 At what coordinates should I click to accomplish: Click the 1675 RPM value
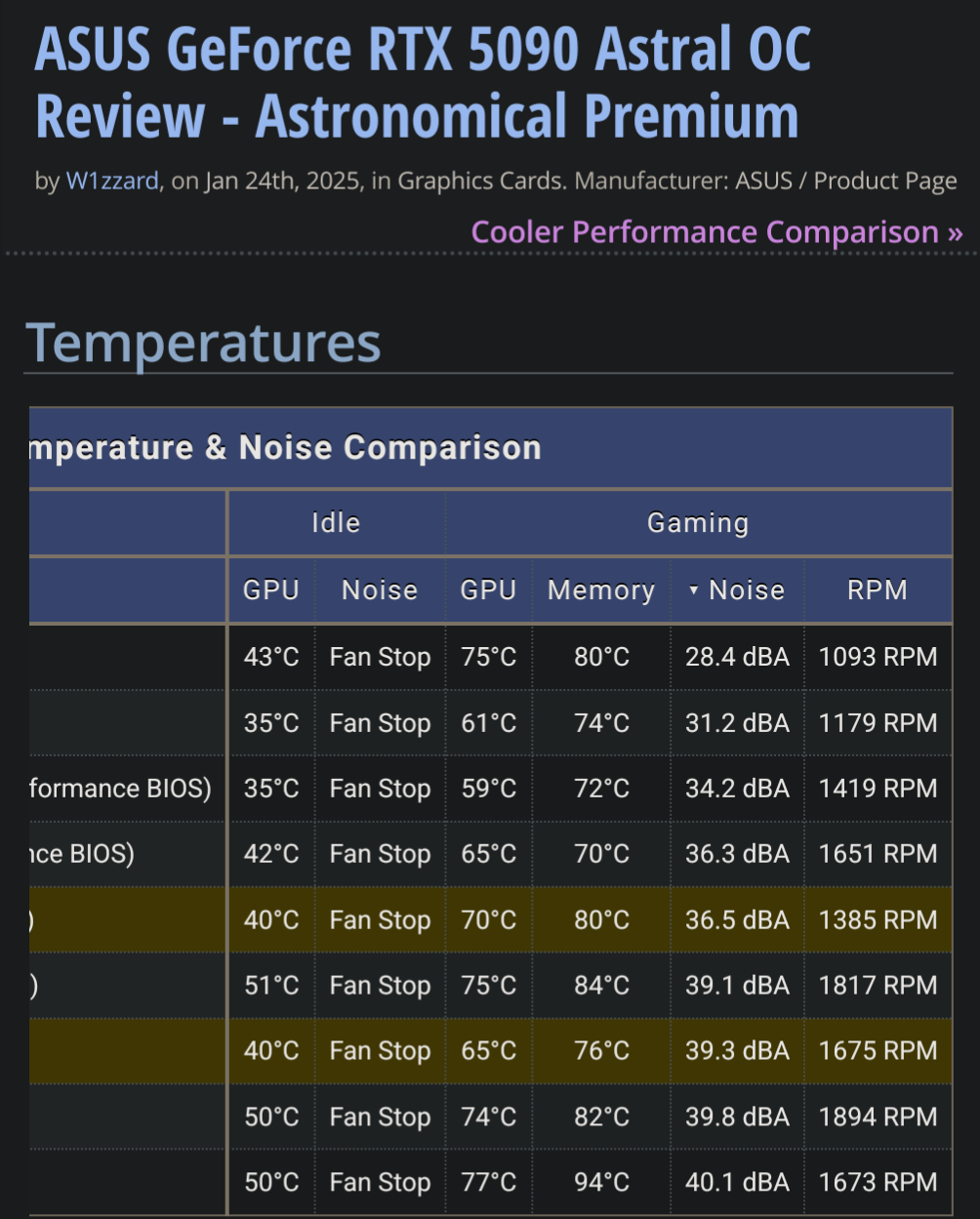click(x=878, y=1051)
